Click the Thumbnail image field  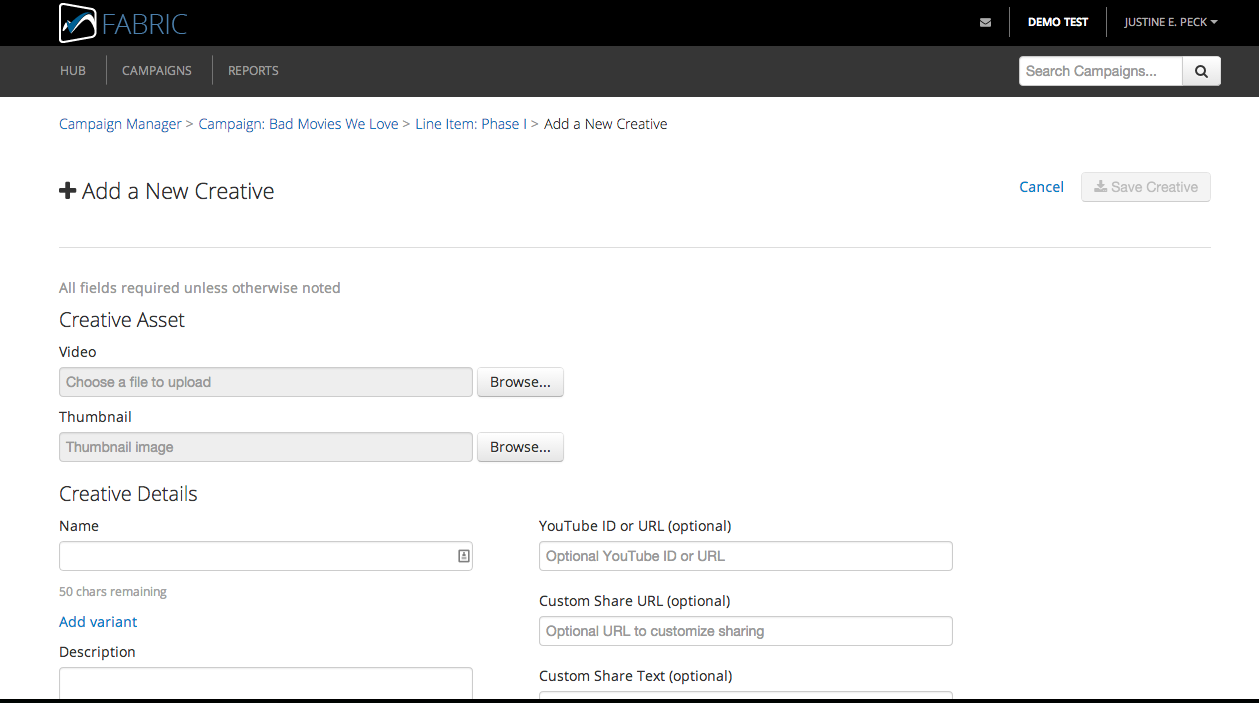pyautogui.click(x=266, y=447)
